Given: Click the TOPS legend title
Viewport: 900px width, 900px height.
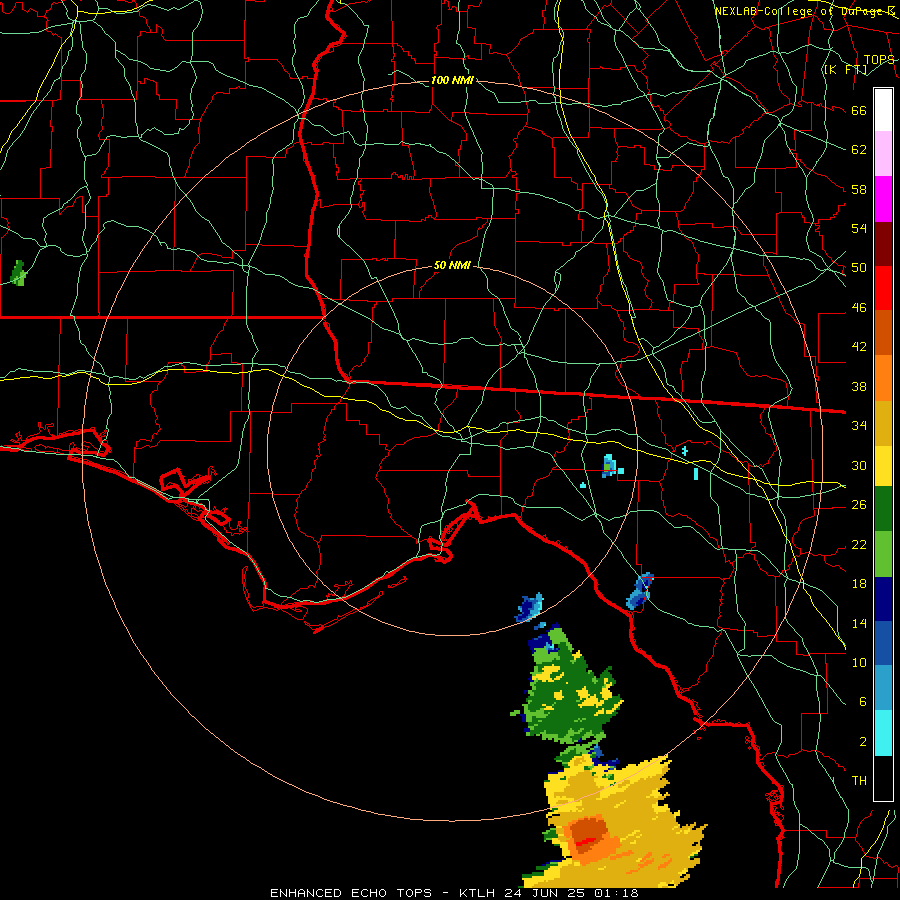Looking at the screenshot, I should [x=879, y=60].
